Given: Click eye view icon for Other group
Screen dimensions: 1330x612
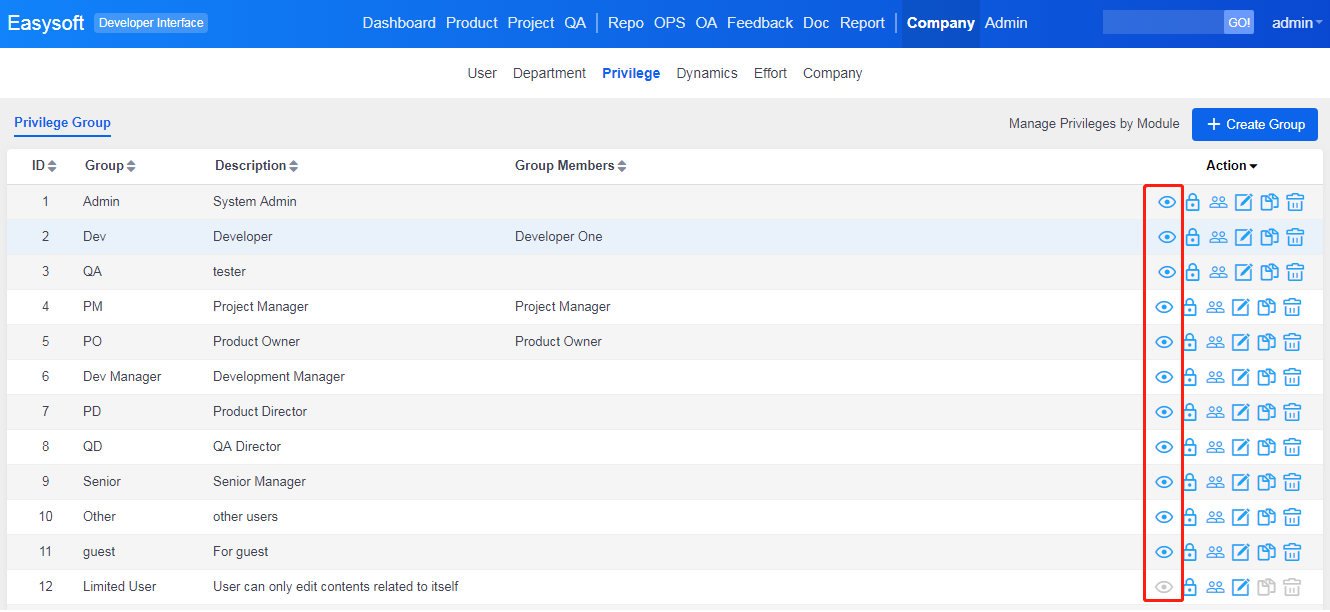Looking at the screenshot, I should [x=1164, y=517].
